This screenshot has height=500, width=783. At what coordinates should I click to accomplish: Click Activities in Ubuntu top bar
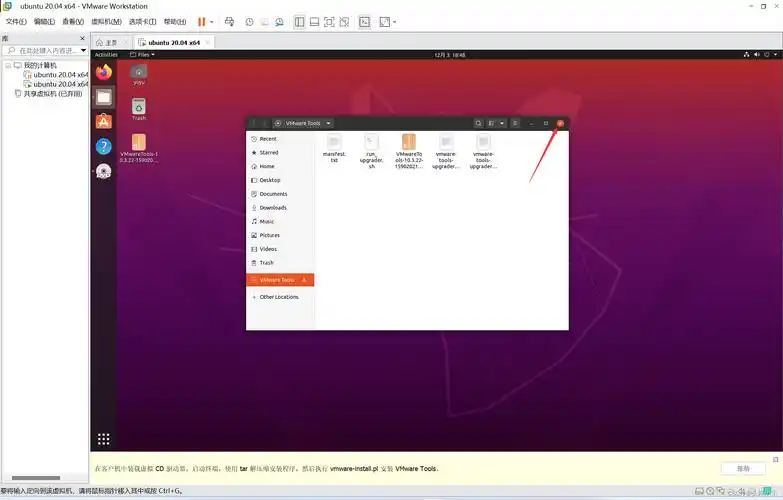point(106,54)
